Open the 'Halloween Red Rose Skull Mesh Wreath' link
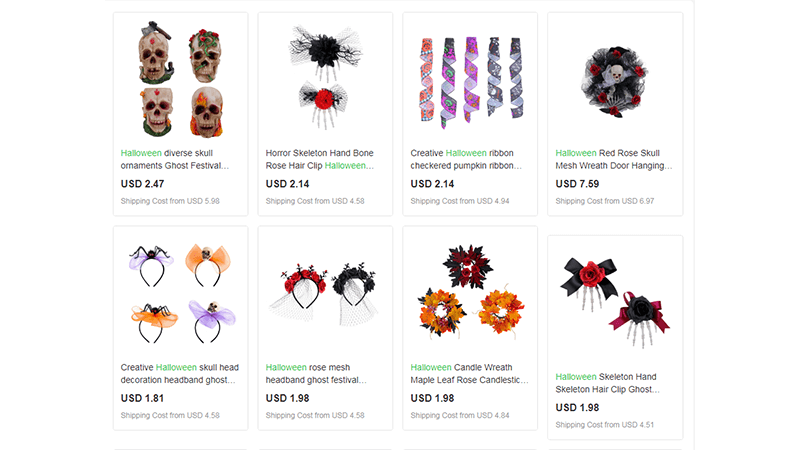This screenshot has height=450, width=800. tap(614, 159)
